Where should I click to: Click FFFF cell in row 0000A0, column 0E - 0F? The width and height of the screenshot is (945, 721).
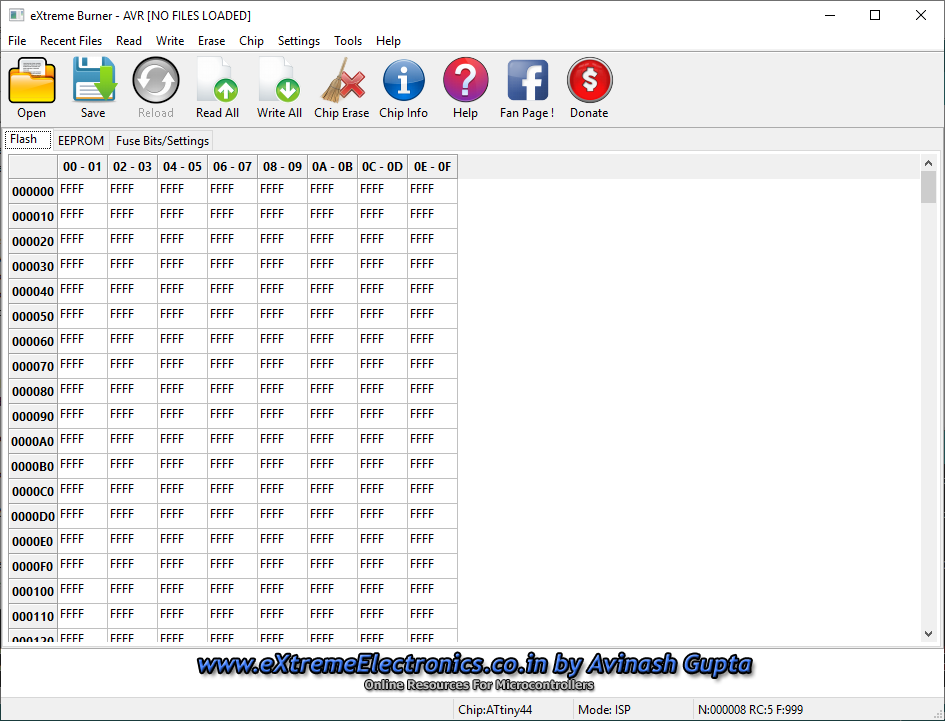coord(433,441)
